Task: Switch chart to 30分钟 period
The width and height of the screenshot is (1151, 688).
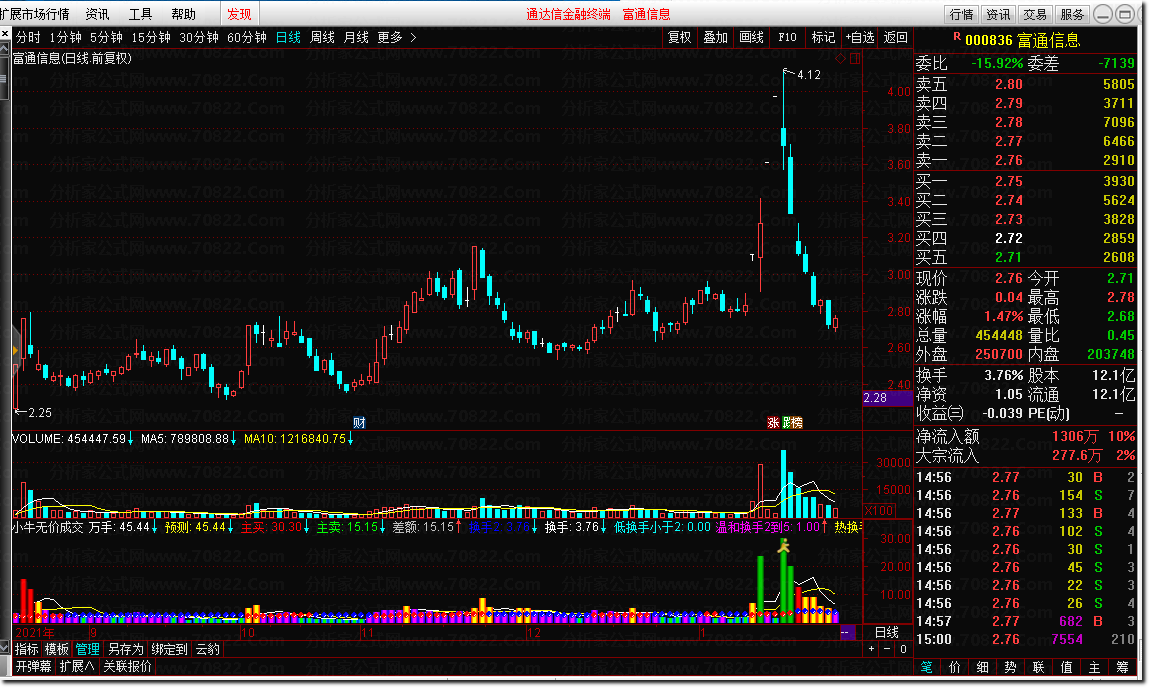Action: click(x=198, y=37)
